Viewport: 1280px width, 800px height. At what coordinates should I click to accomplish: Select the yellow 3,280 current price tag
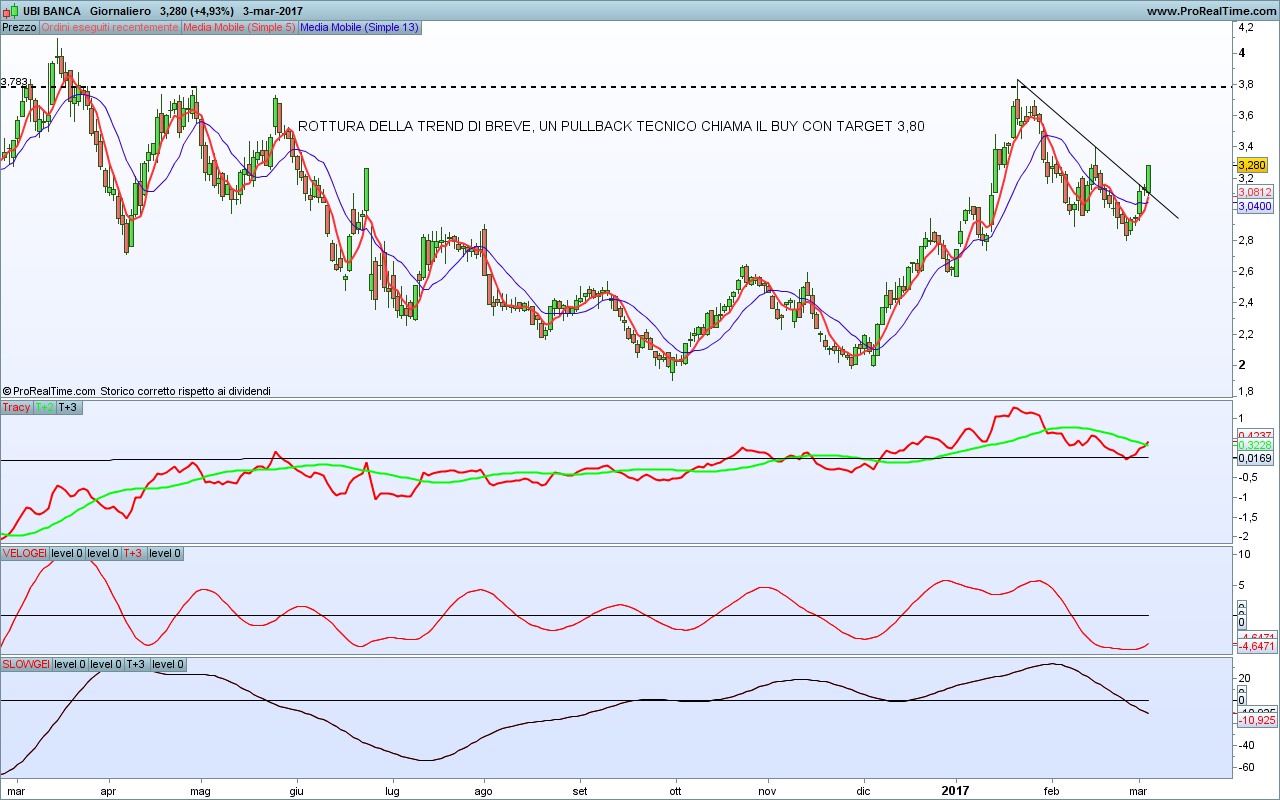click(1252, 165)
